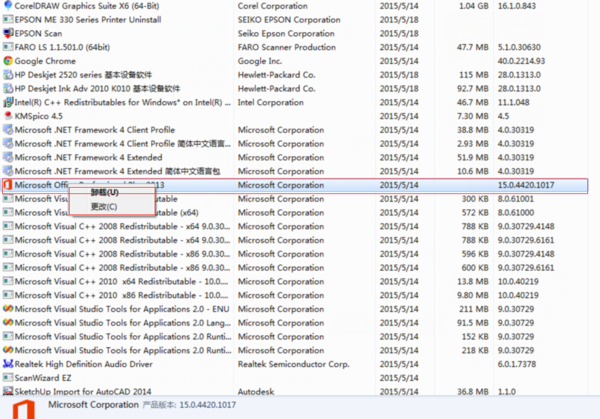Click the HP Deskjet Ink Adv 2010 K010 icon
Viewport: 600px width, 419px height.
pos(8,88)
